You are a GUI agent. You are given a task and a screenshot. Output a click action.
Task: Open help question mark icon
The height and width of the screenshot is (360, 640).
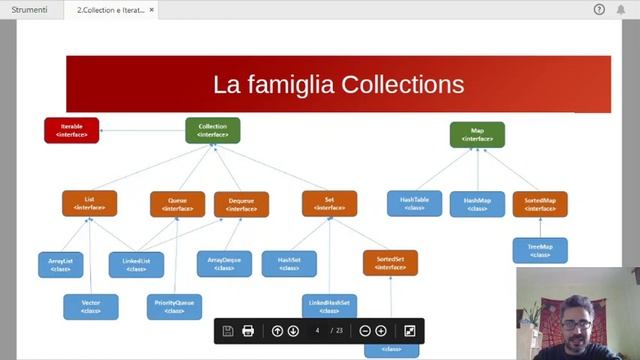tap(599, 9)
